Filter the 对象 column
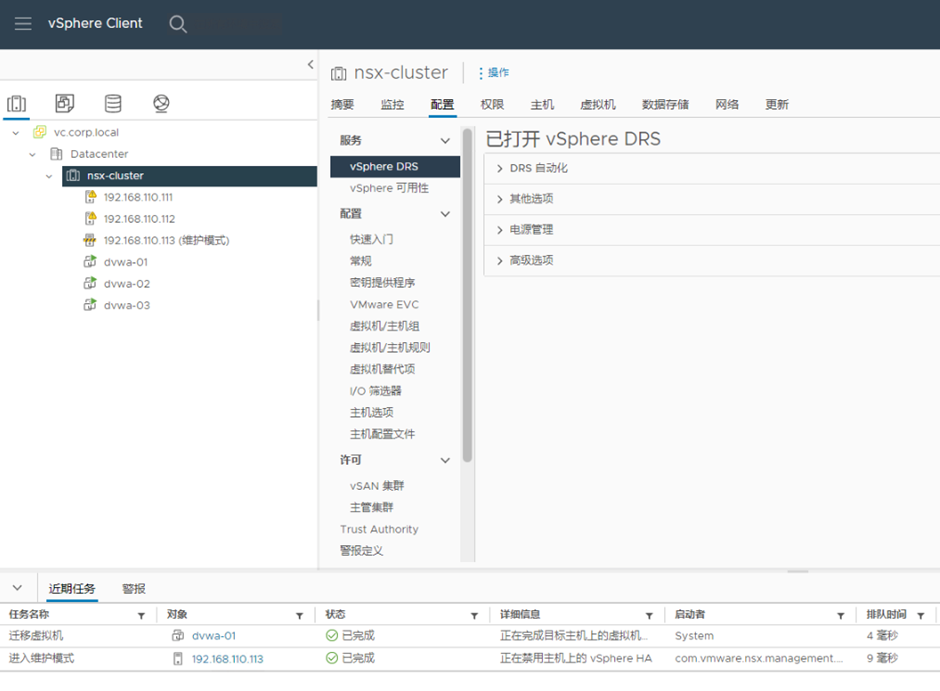The image size is (940, 691). coord(299,615)
